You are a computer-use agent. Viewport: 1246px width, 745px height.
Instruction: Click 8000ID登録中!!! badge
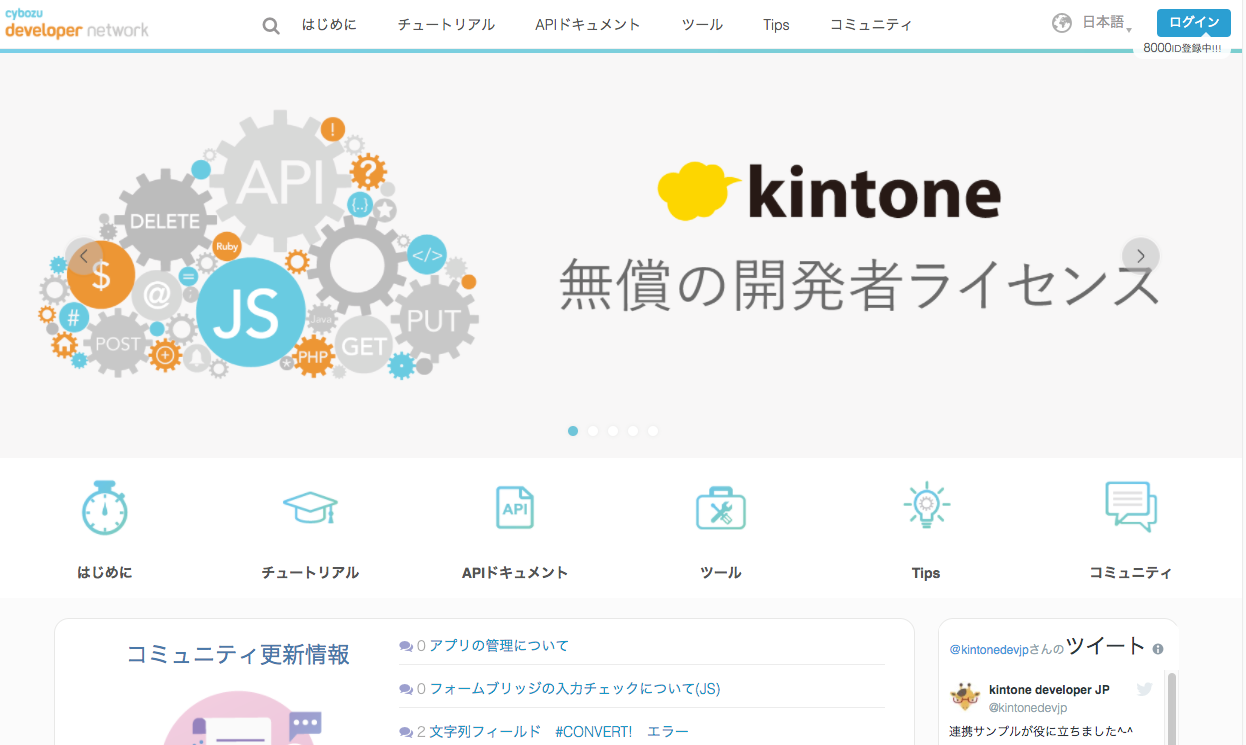(1182, 48)
